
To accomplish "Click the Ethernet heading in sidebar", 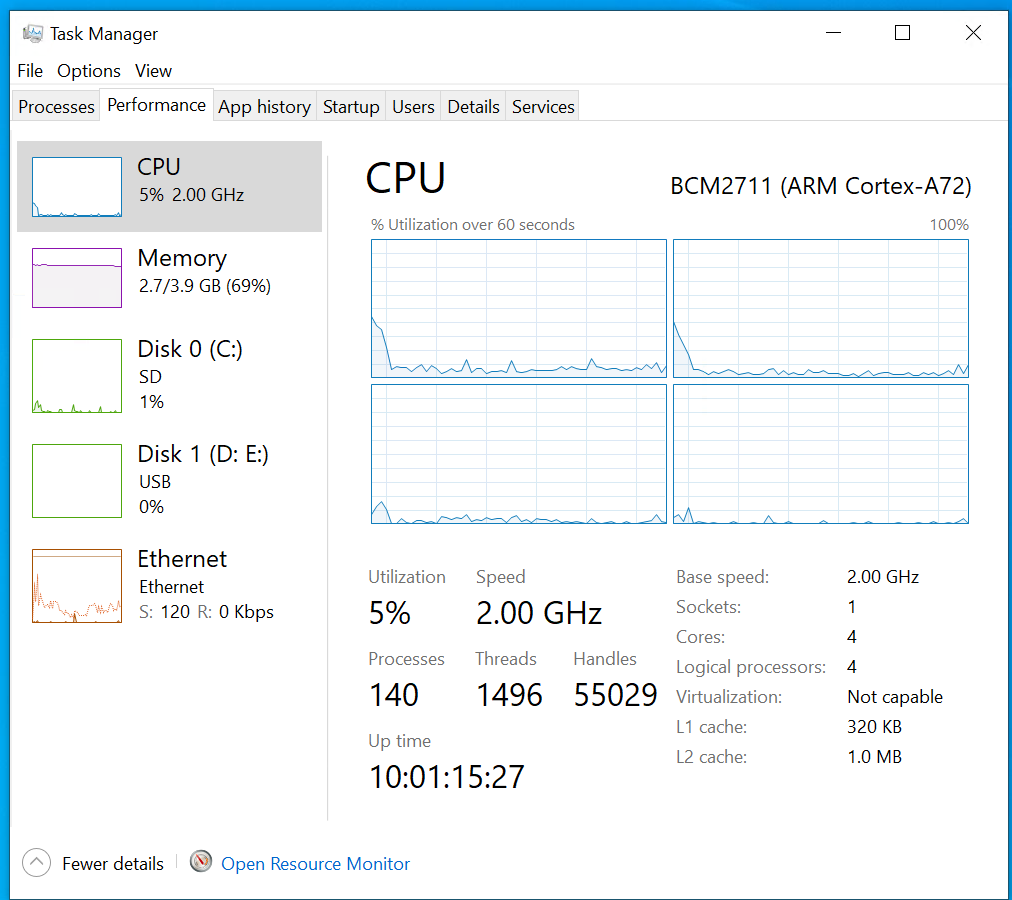I will tap(182, 559).
